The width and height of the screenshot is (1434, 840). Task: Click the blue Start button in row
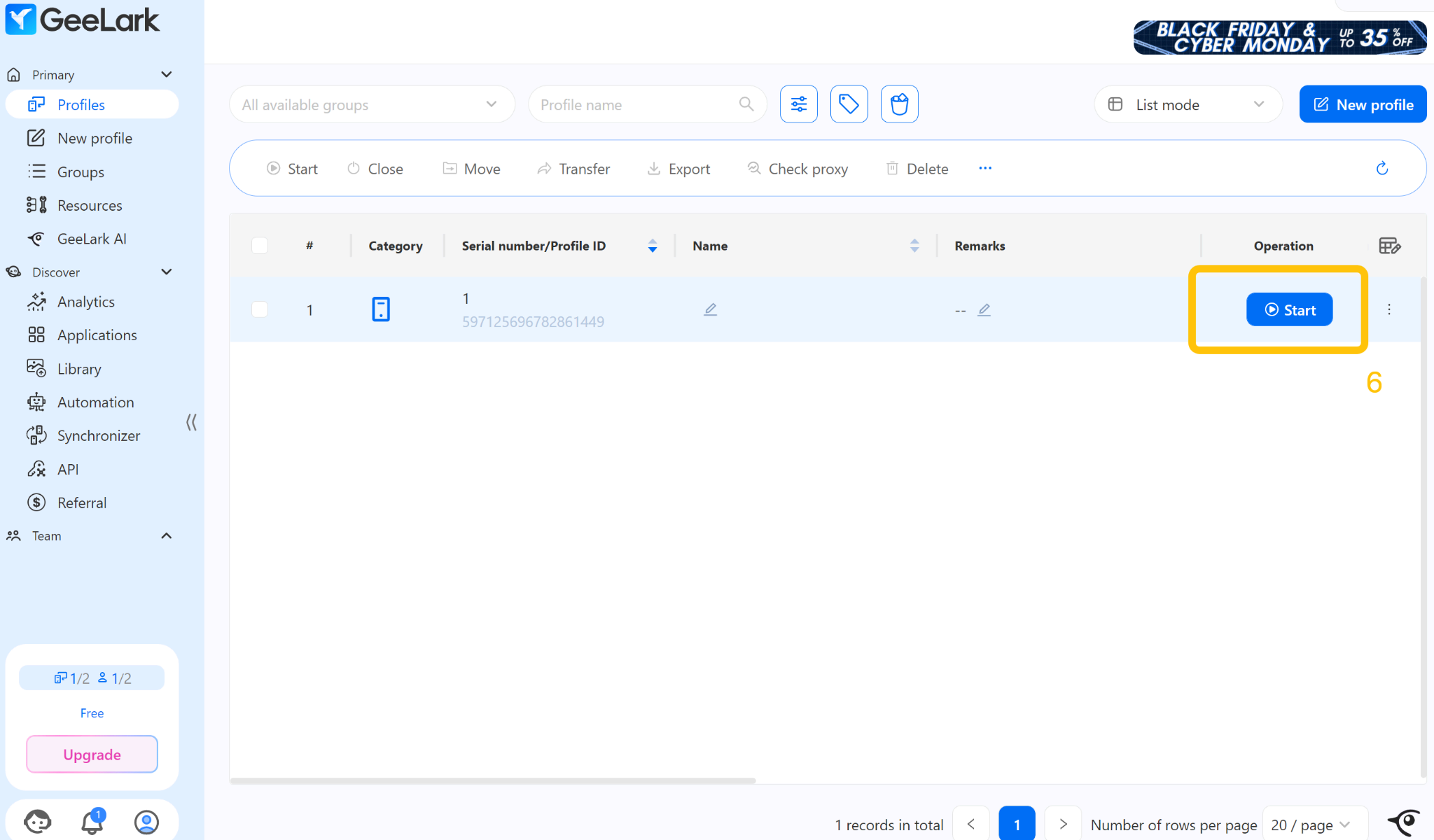1289,309
